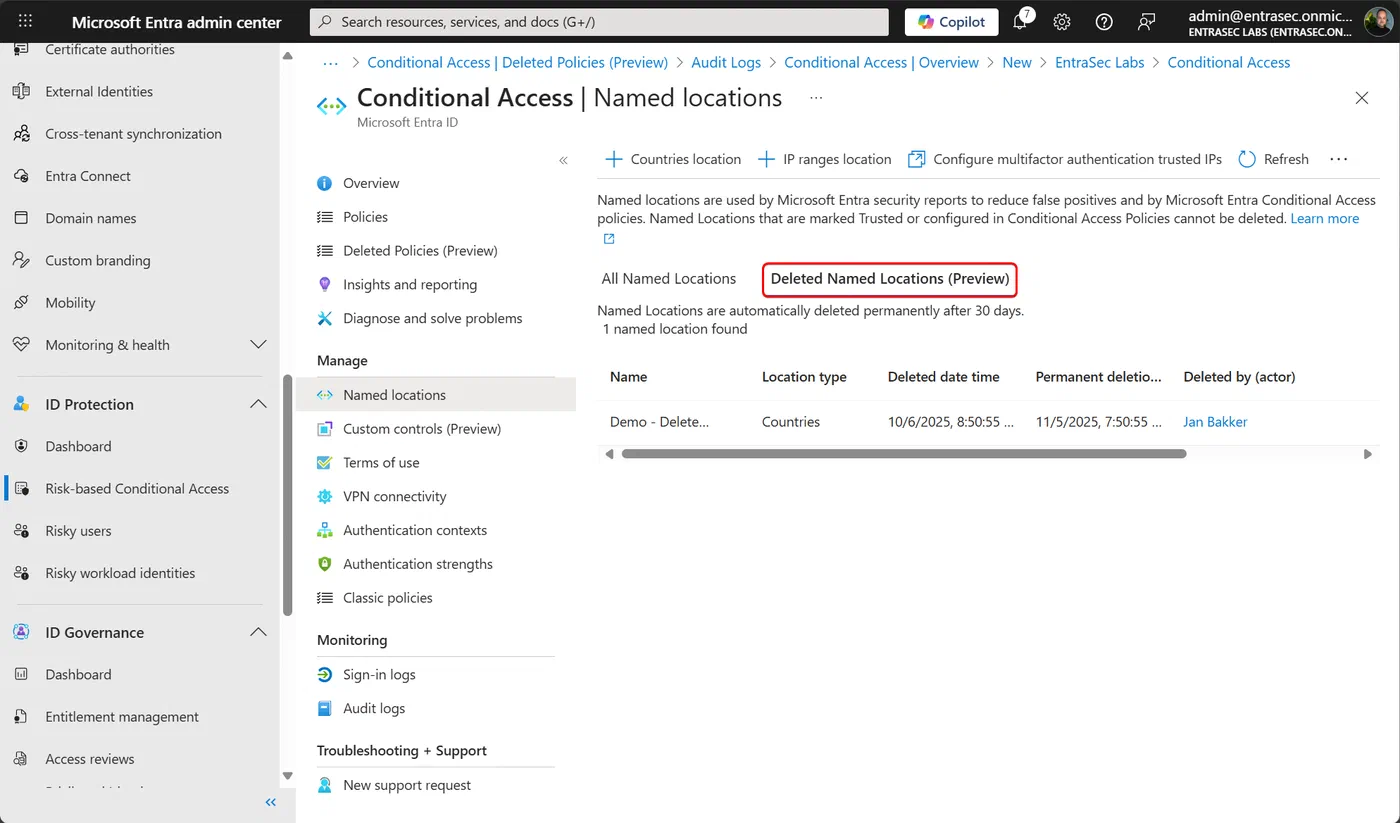Open the admin account menu

1292,22
